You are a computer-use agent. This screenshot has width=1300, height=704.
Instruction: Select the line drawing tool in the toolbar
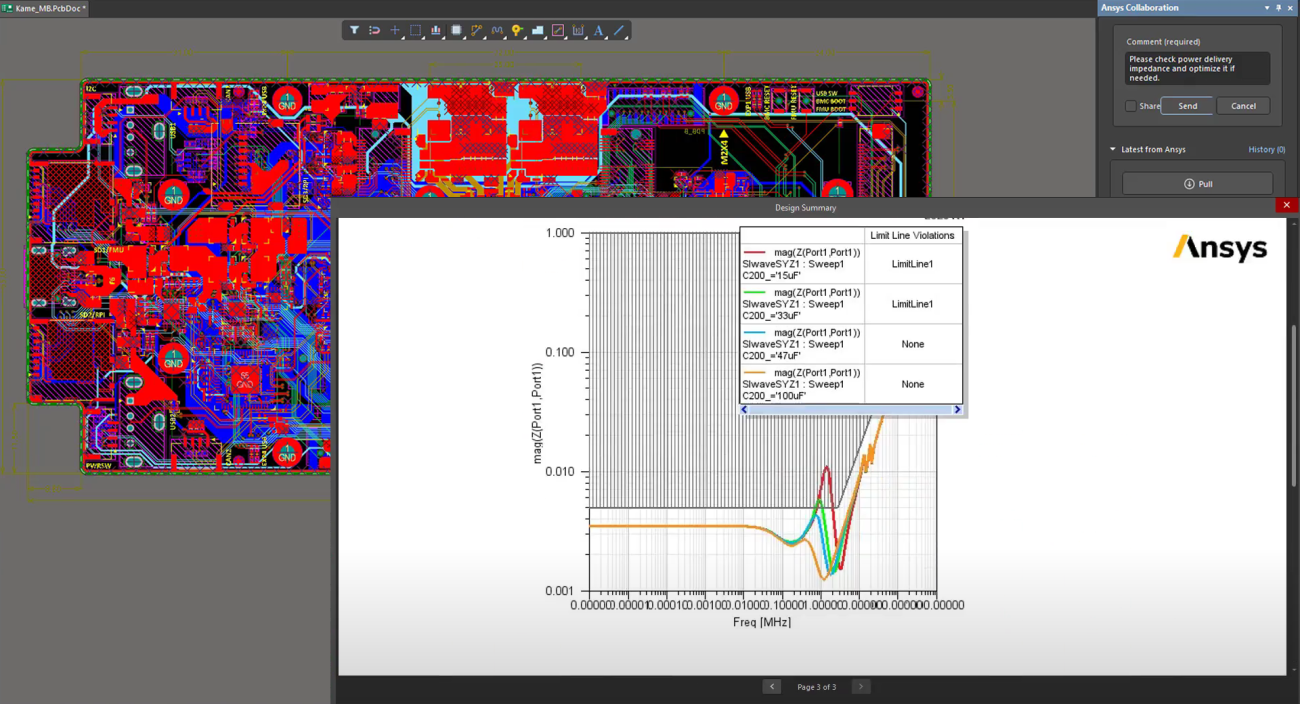coord(619,31)
